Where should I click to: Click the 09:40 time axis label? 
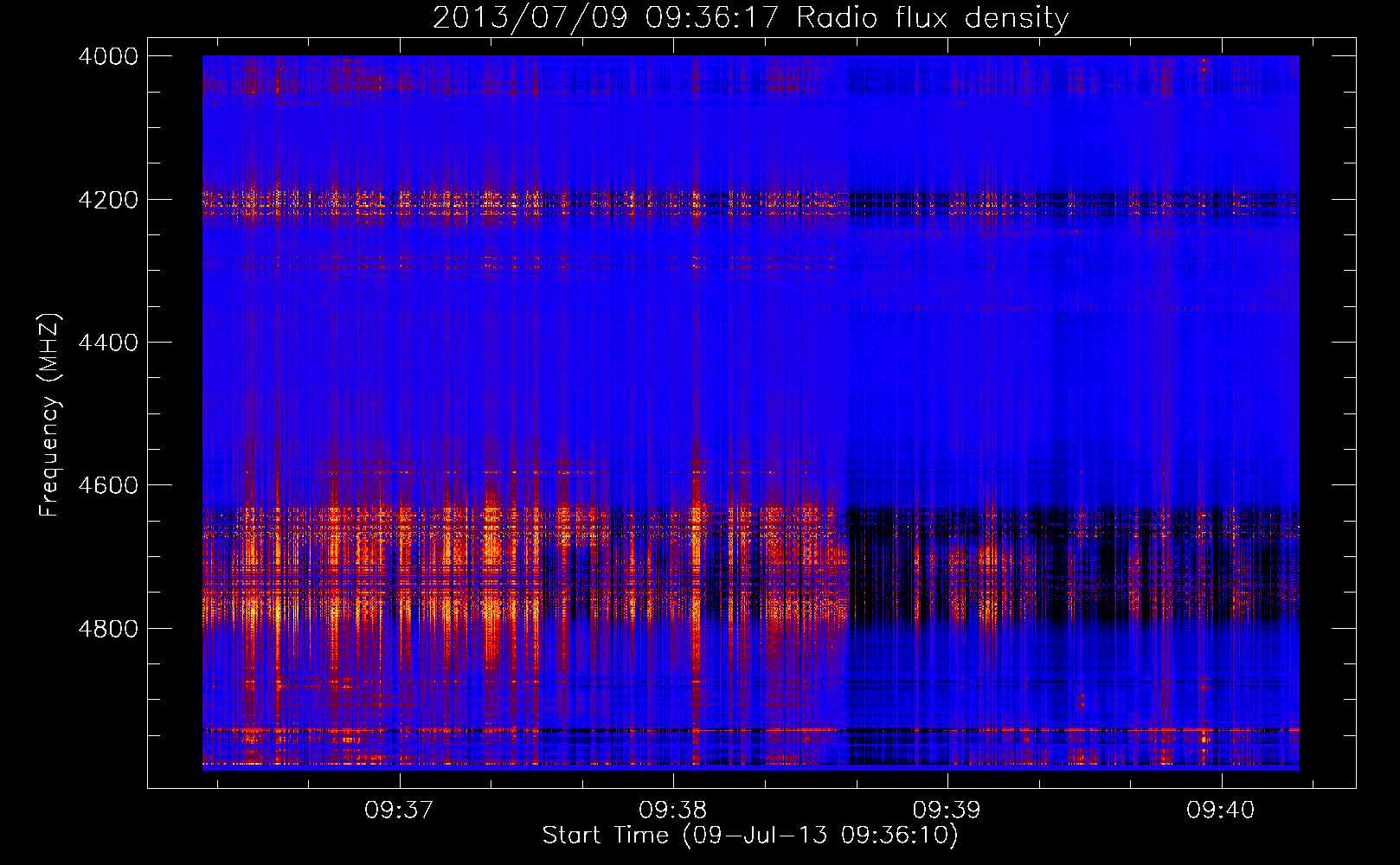[1221, 811]
